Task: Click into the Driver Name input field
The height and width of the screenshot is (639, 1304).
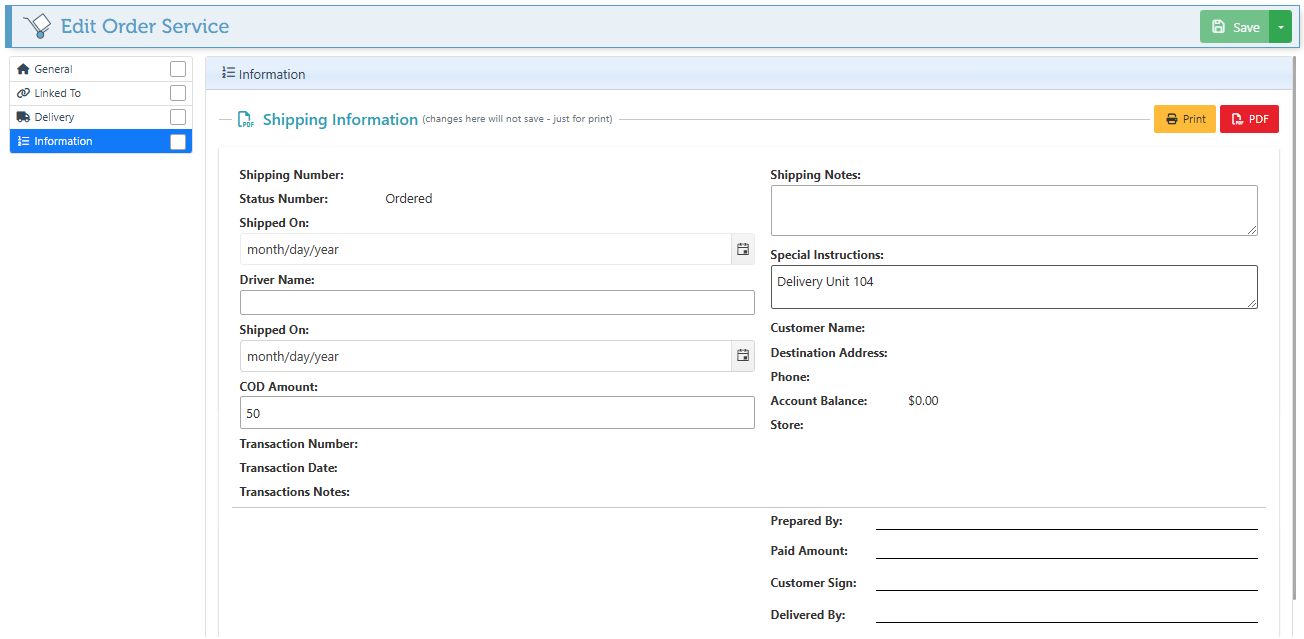Action: pos(497,303)
